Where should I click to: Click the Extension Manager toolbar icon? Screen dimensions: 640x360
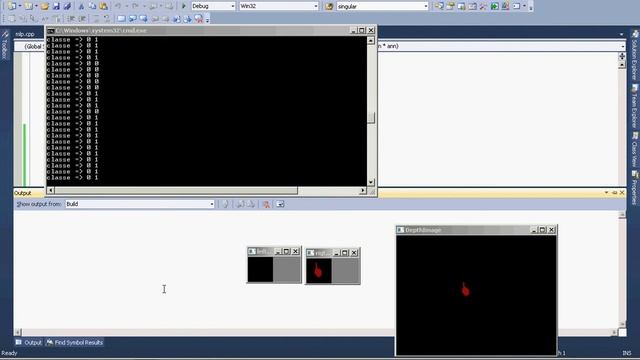point(506,6)
